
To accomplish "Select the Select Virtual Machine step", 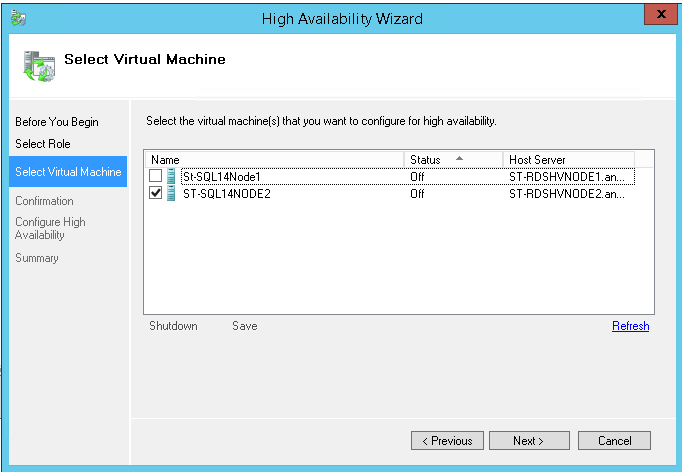I will pos(68,171).
